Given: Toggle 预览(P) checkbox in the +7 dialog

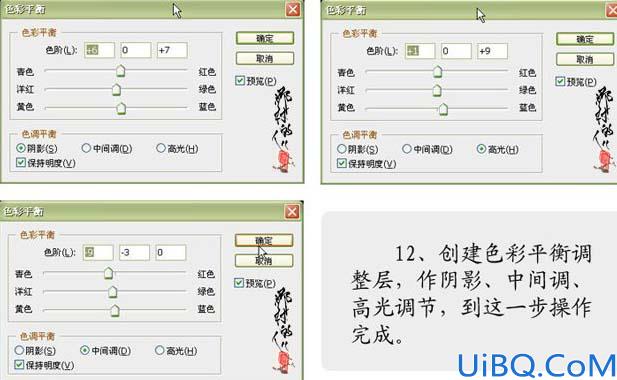Looking at the screenshot, I should tap(240, 81).
